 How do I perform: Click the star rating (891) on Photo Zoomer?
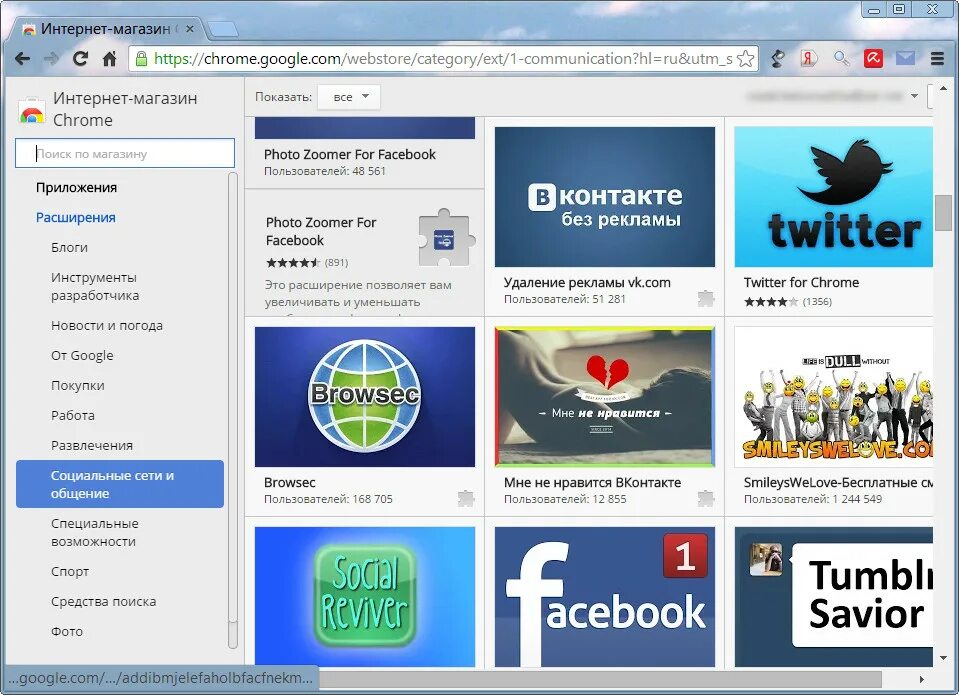[307, 262]
